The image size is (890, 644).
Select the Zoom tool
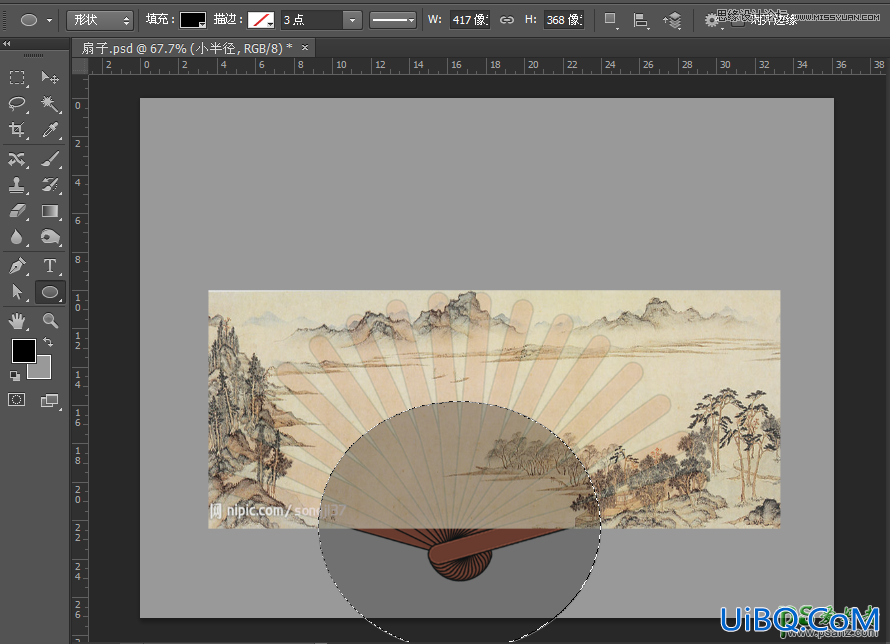tap(50, 321)
